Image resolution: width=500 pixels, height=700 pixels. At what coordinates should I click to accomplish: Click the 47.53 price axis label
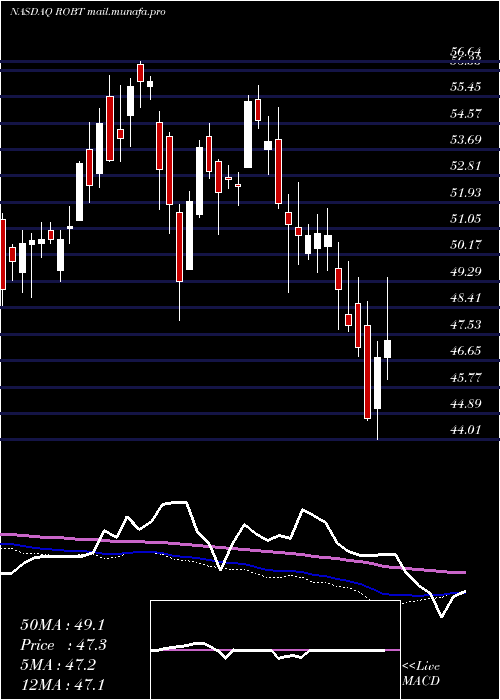465,325
